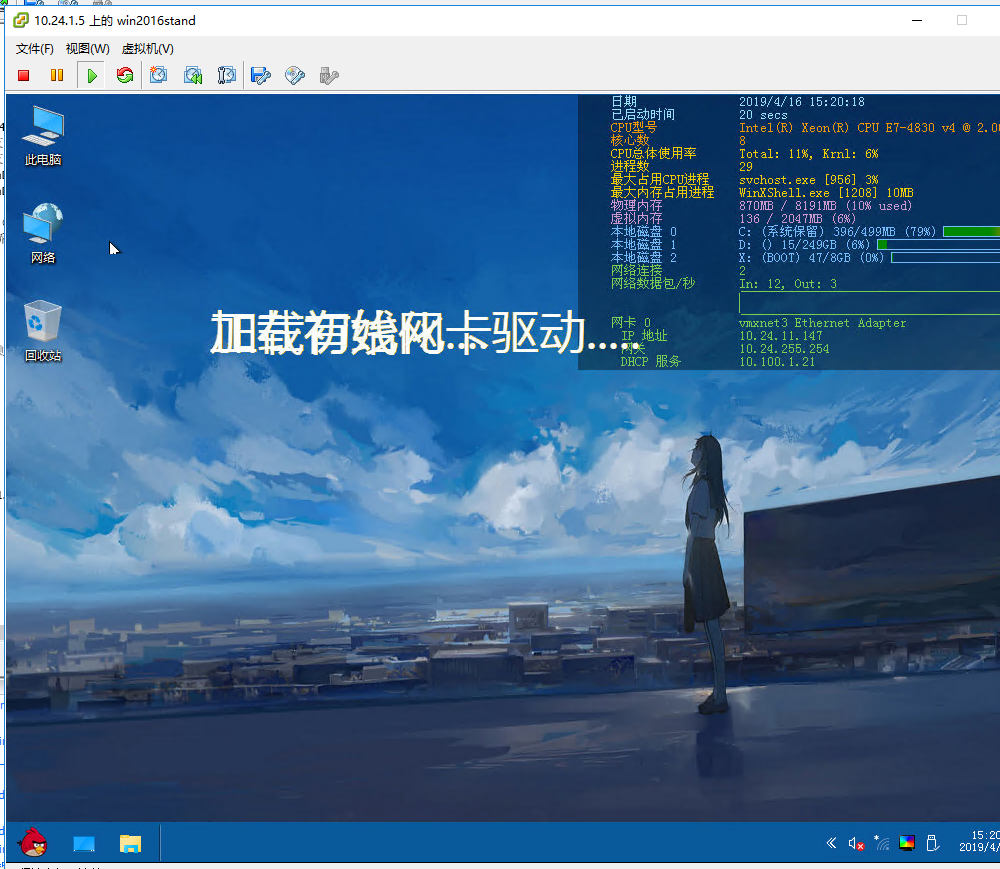Click the blue desktop icon in taskbar
1000x869 pixels.
click(x=84, y=844)
